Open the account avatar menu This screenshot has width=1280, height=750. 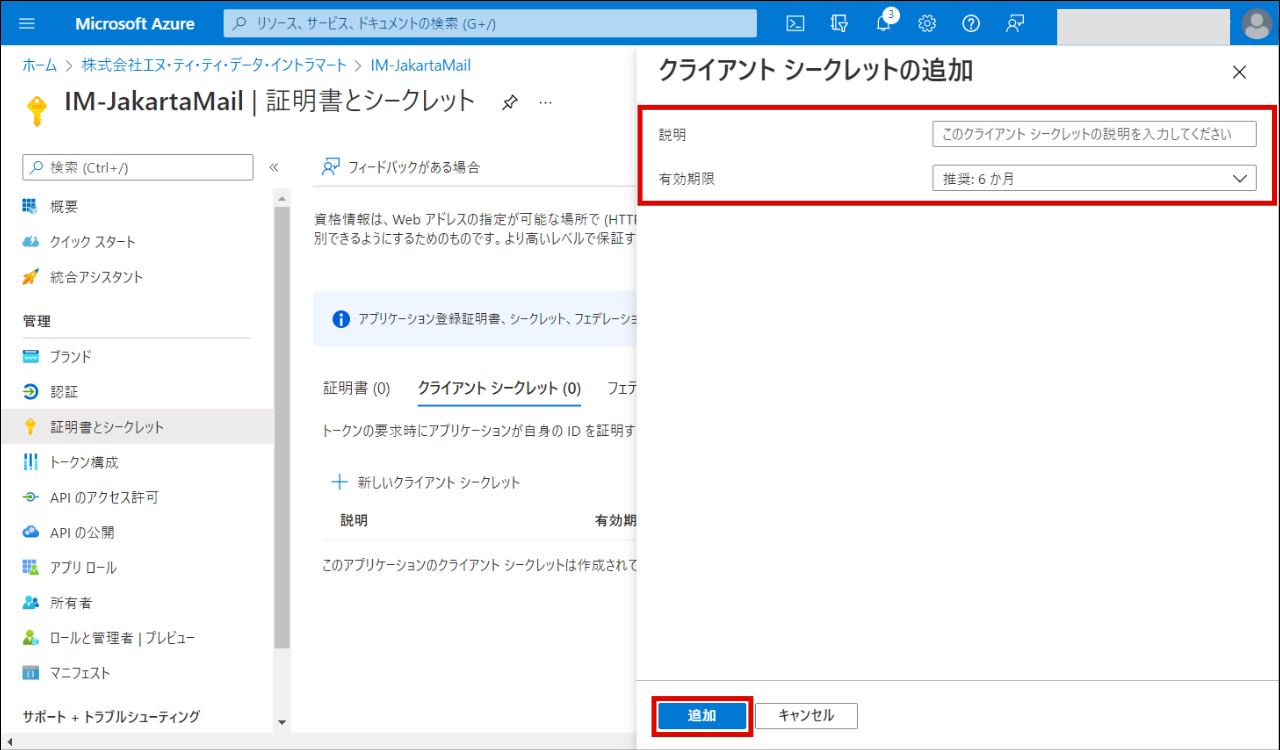coord(1257,23)
